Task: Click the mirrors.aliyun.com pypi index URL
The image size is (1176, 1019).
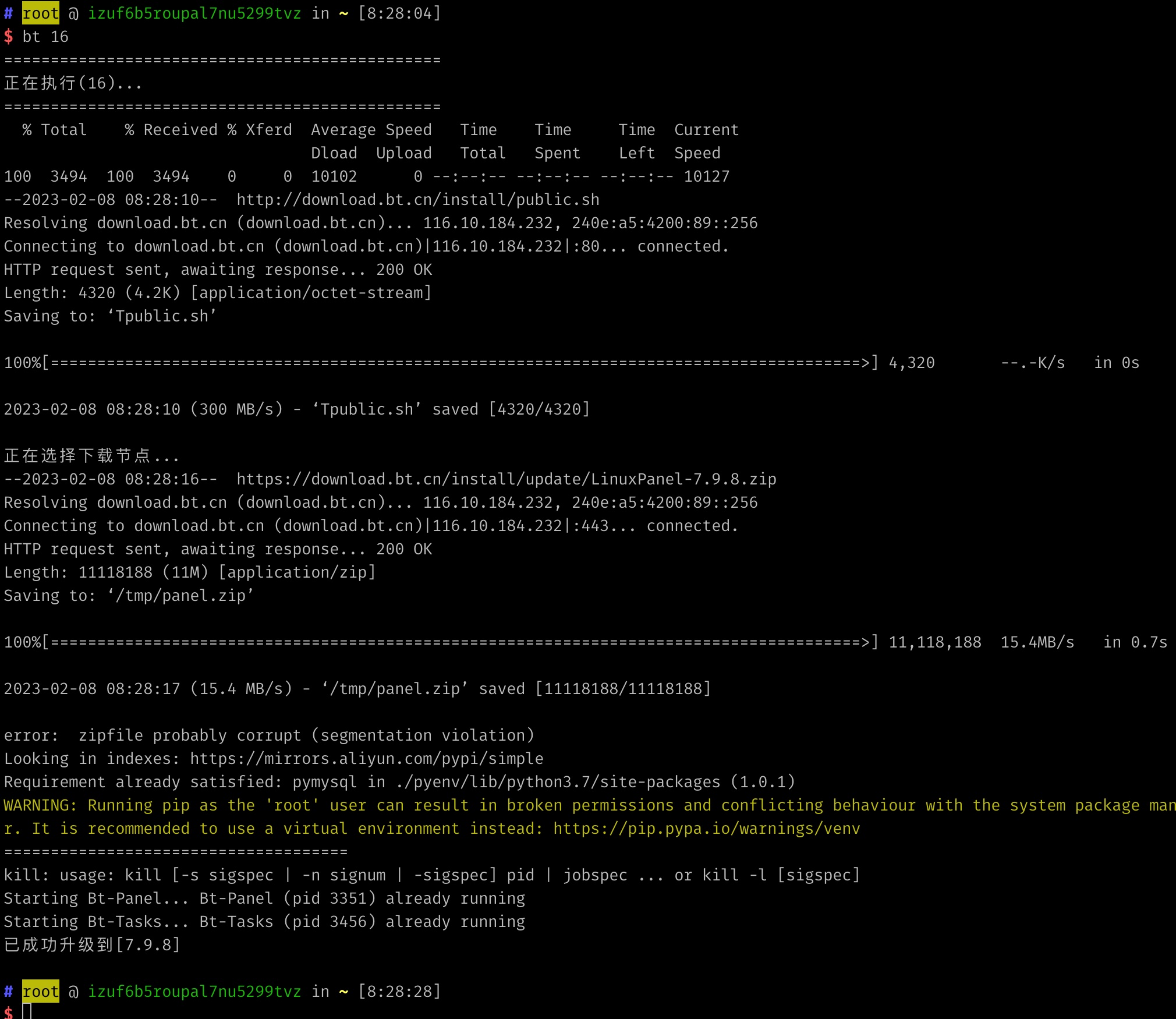Action: [x=367, y=759]
